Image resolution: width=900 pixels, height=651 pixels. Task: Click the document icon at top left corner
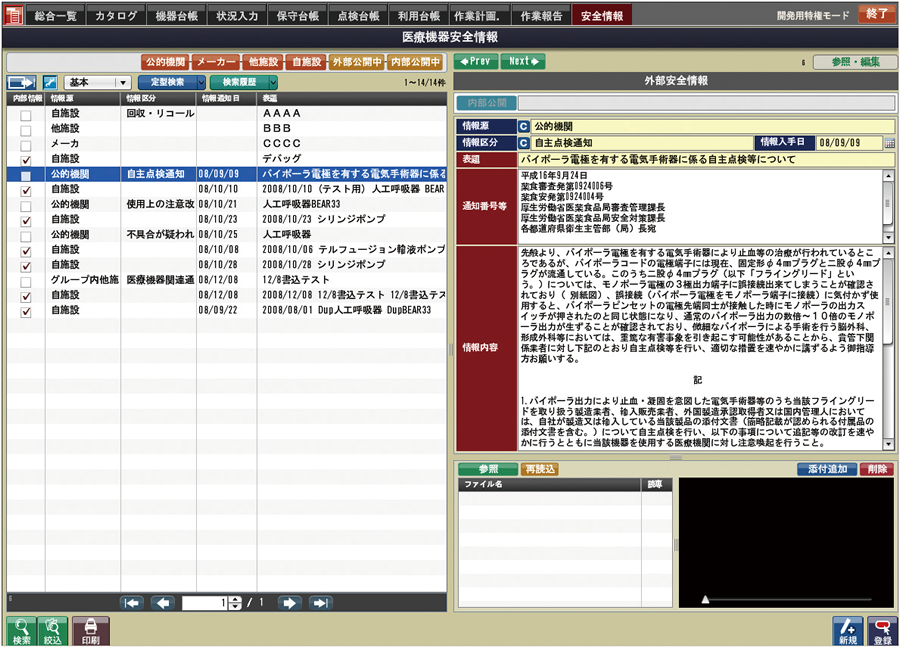tap(12, 14)
